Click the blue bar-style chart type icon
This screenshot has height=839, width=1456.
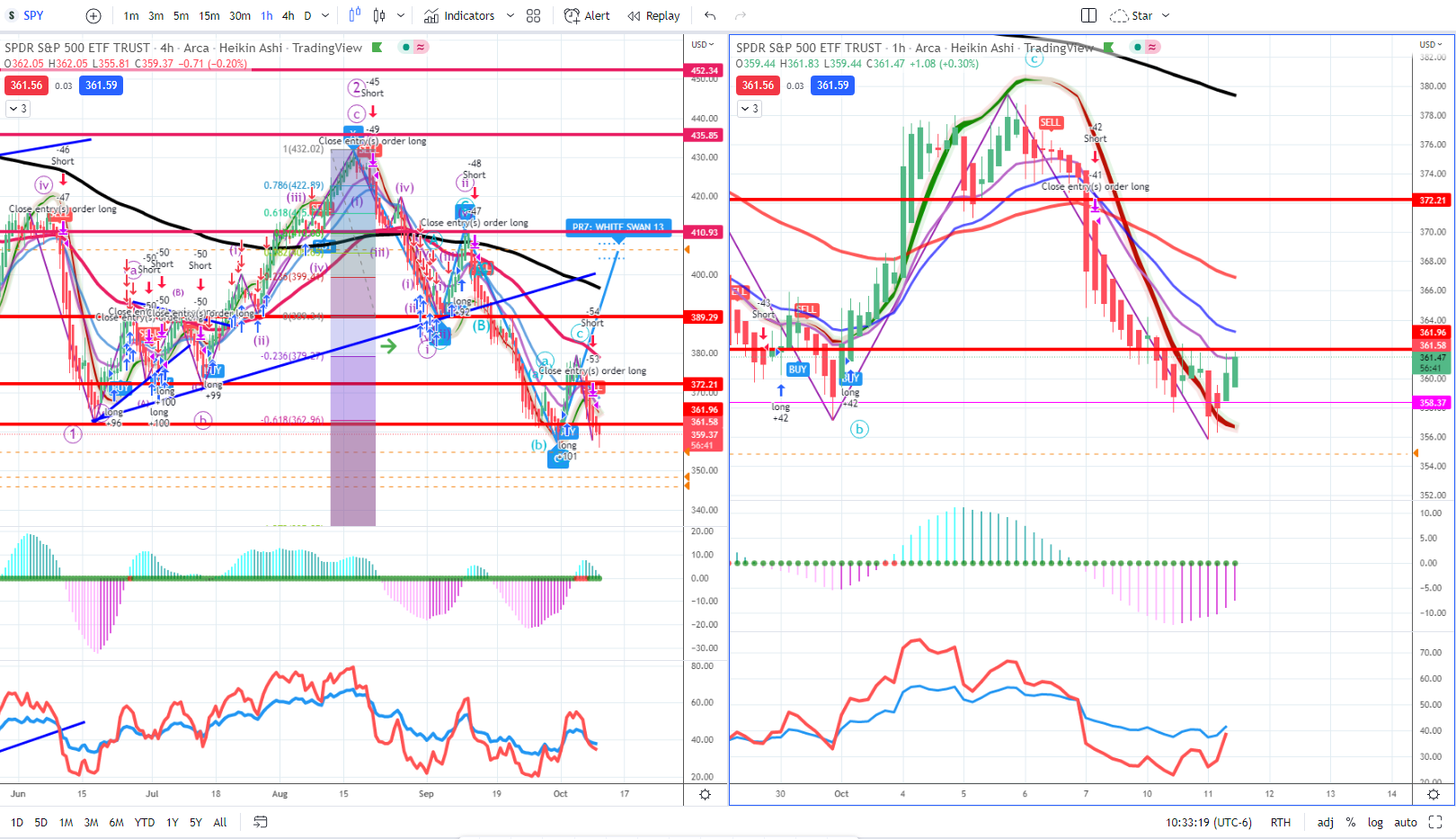coord(355,15)
